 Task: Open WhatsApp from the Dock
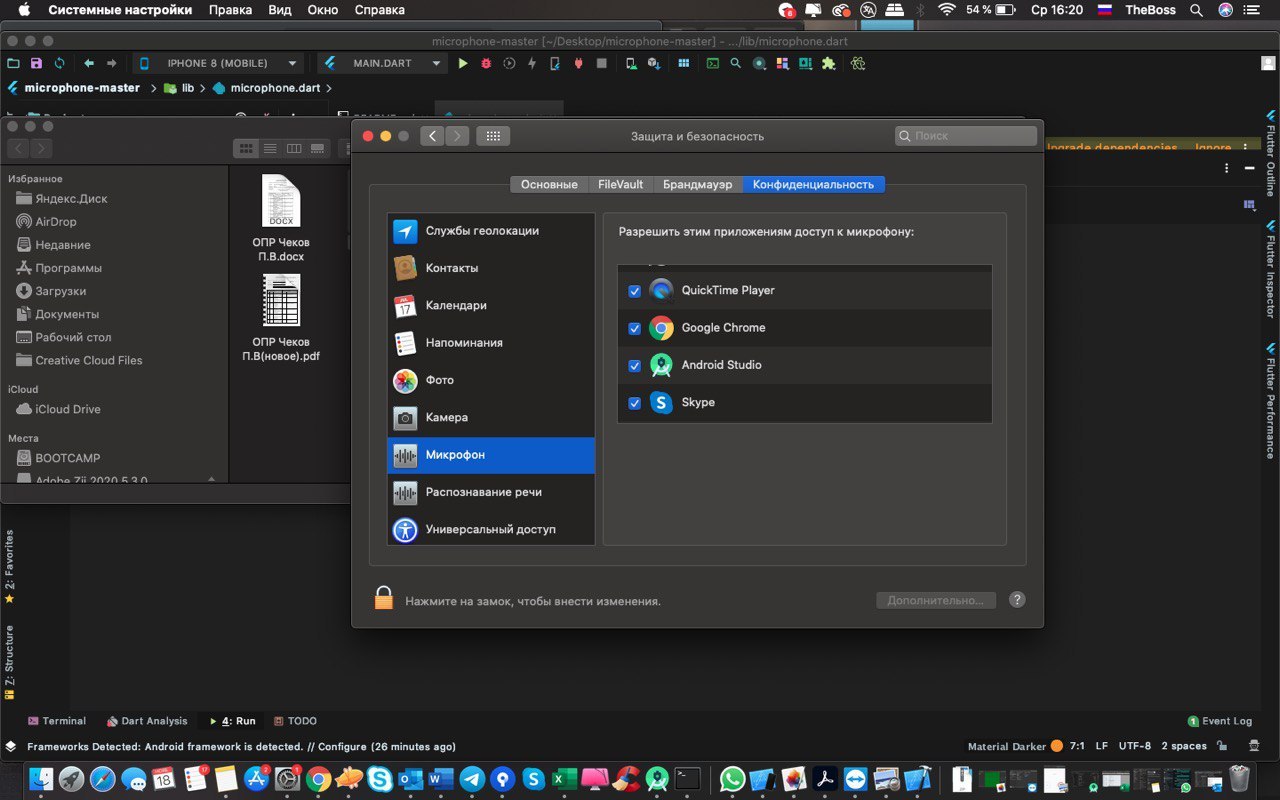click(733, 779)
